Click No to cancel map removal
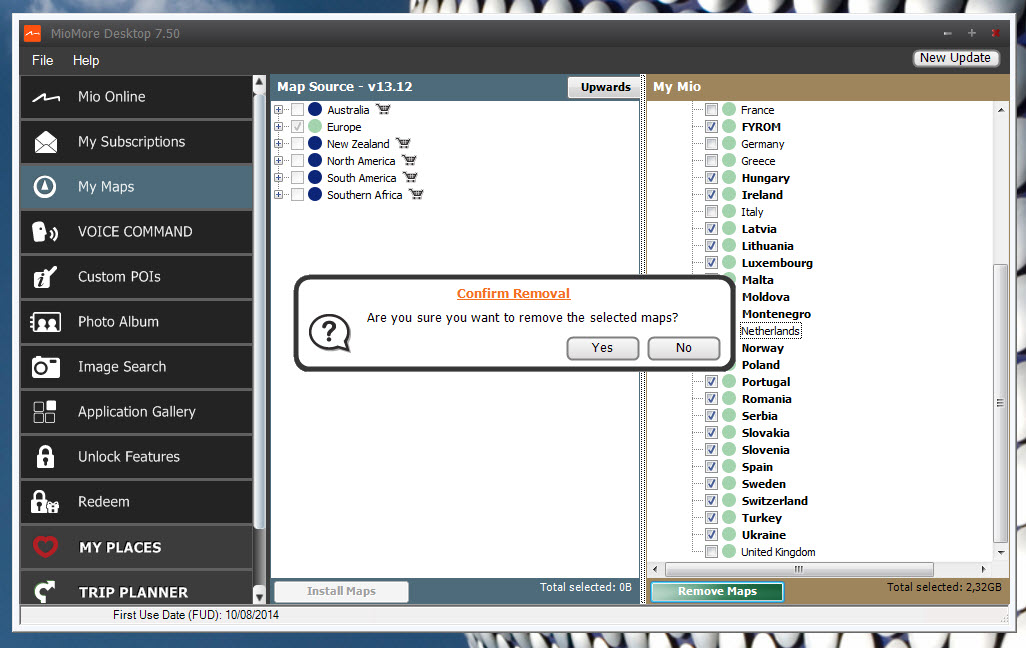Image resolution: width=1026 pixels, height=648 pixels. [x=684, y=348]
